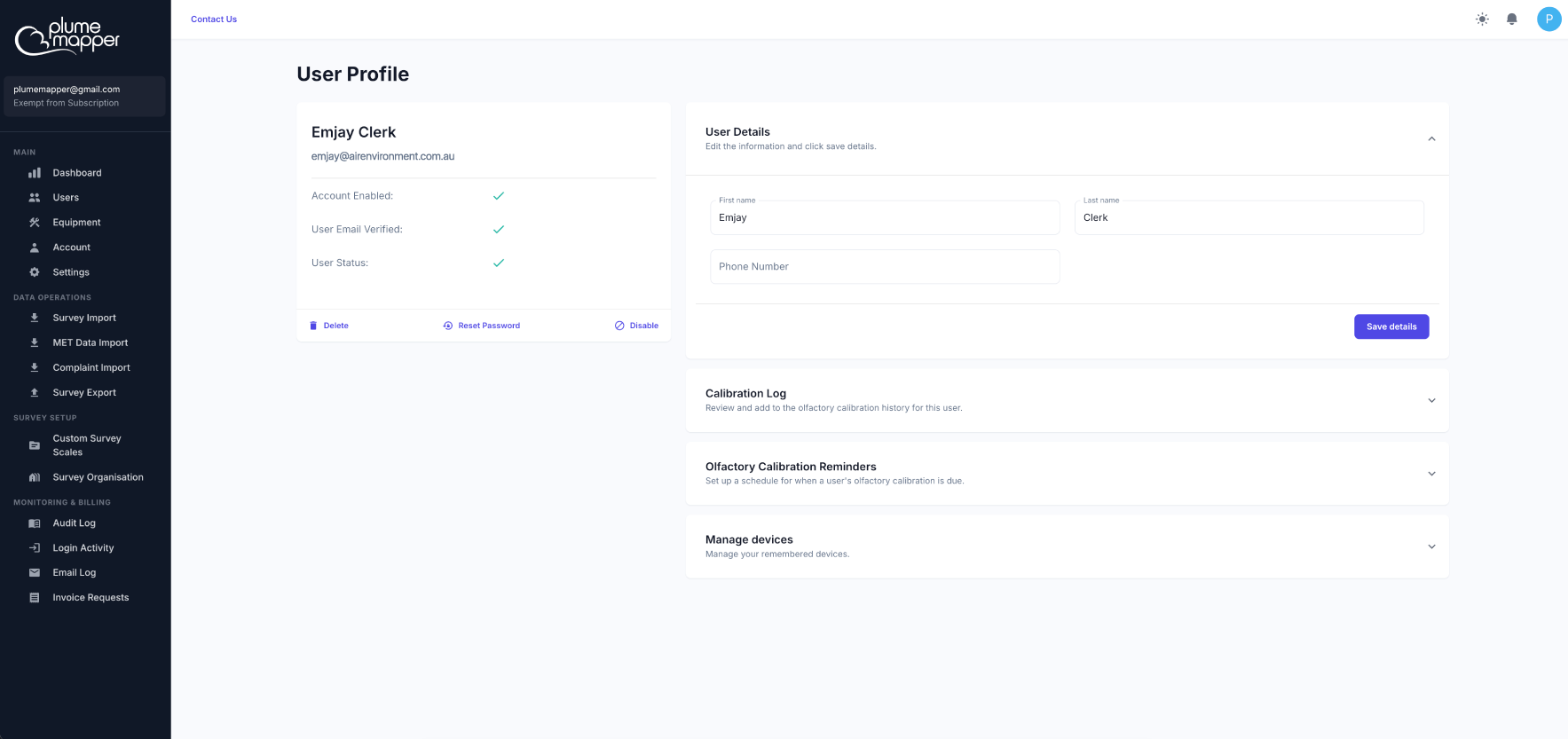
Task: Expand the Manage devices section
Action: (x=1431, y=546)
